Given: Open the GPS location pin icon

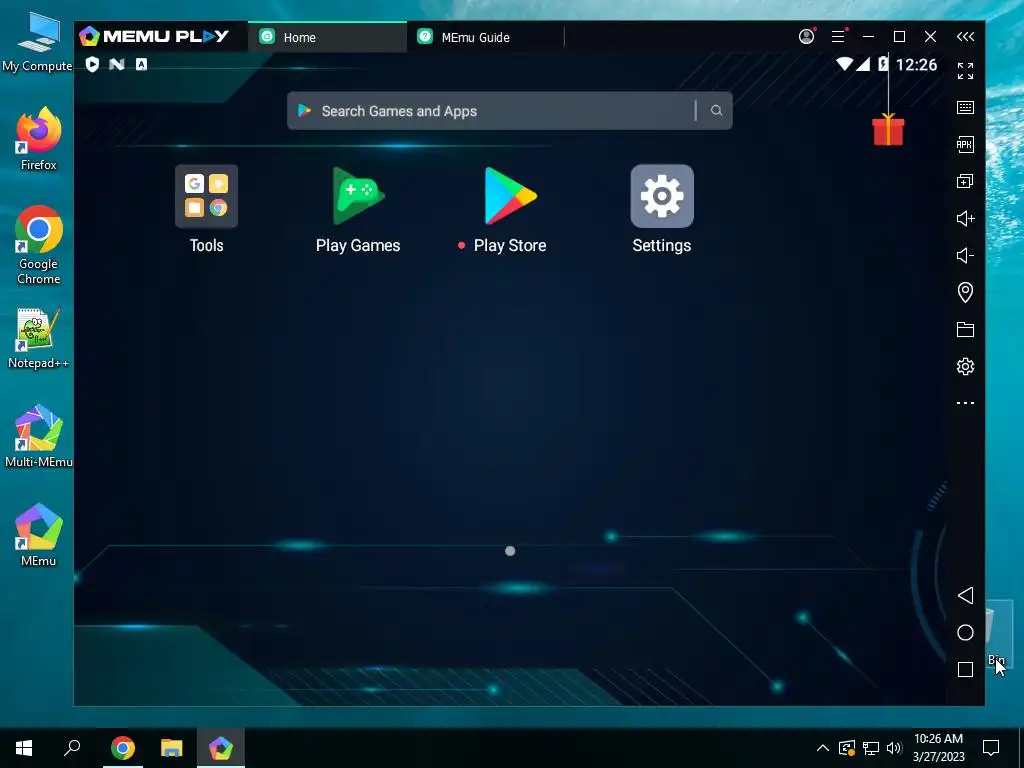Looking at the screenshot, I should tap(965, 292).
